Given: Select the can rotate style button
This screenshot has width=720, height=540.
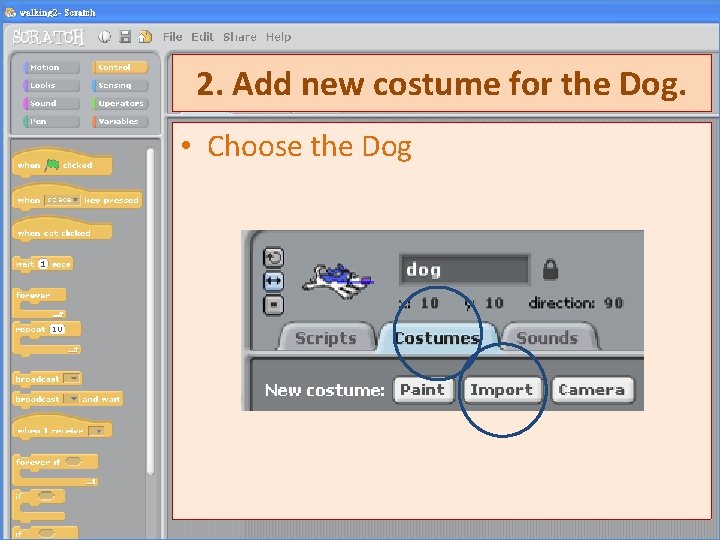Looking at the screenshot, I should point(274,257).
